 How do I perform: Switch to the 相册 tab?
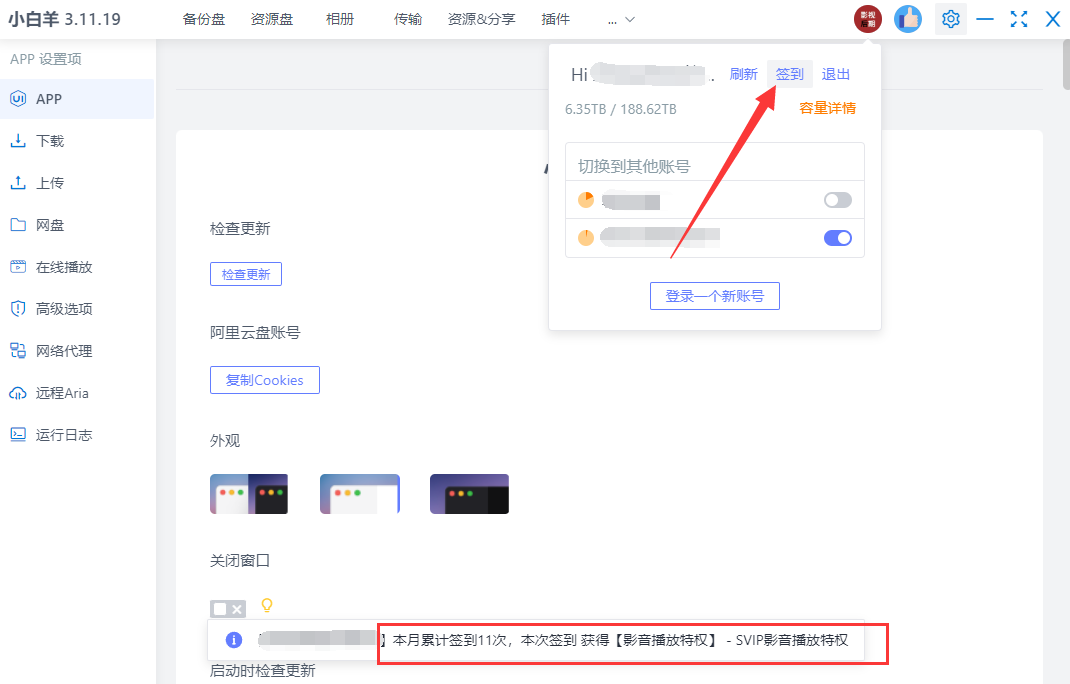(340, 19)
